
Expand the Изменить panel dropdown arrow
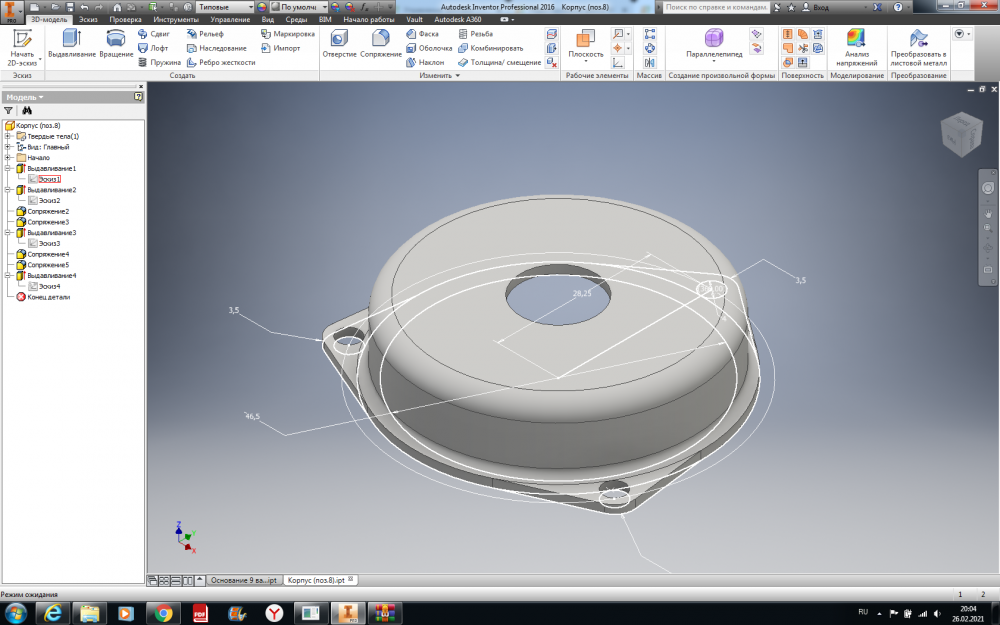point(458,76)
